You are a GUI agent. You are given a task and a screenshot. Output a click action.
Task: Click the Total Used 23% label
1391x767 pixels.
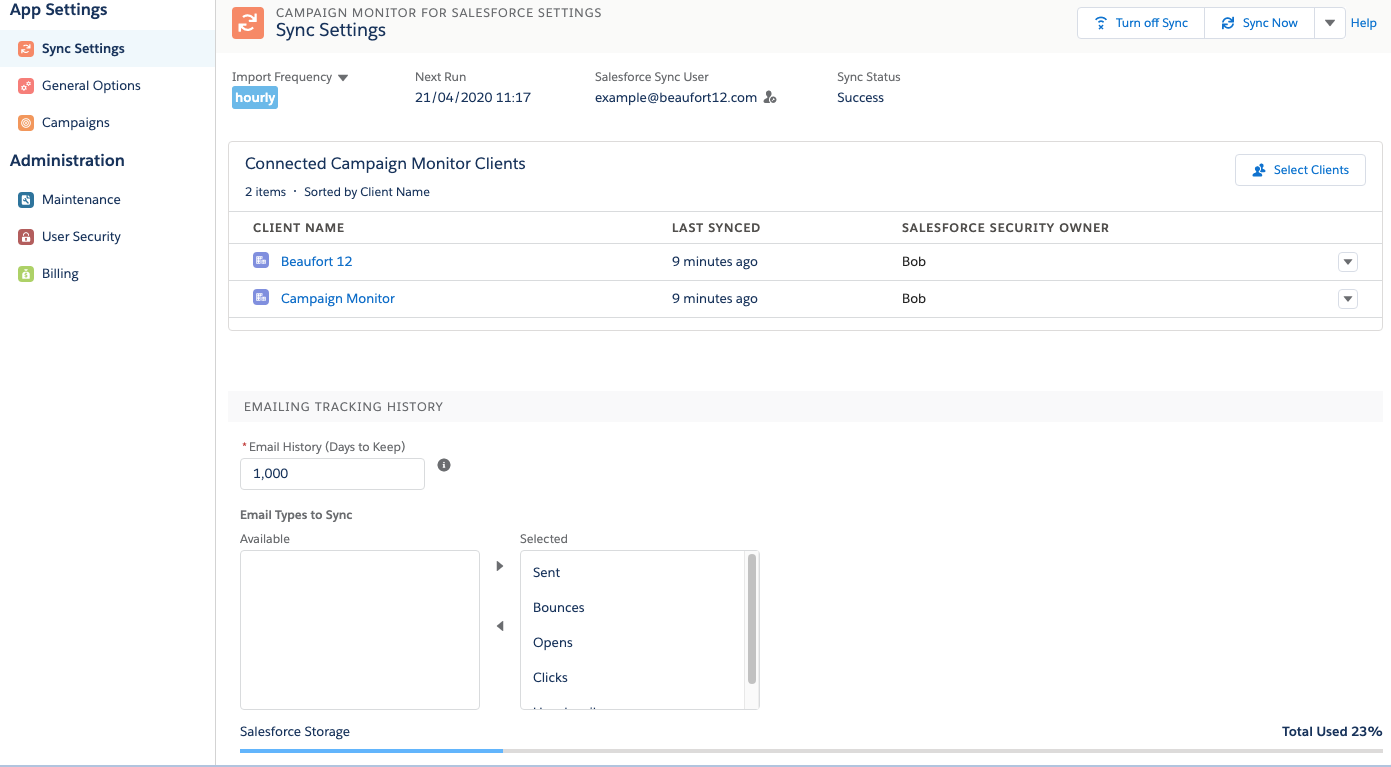[x=1332, y=732]
